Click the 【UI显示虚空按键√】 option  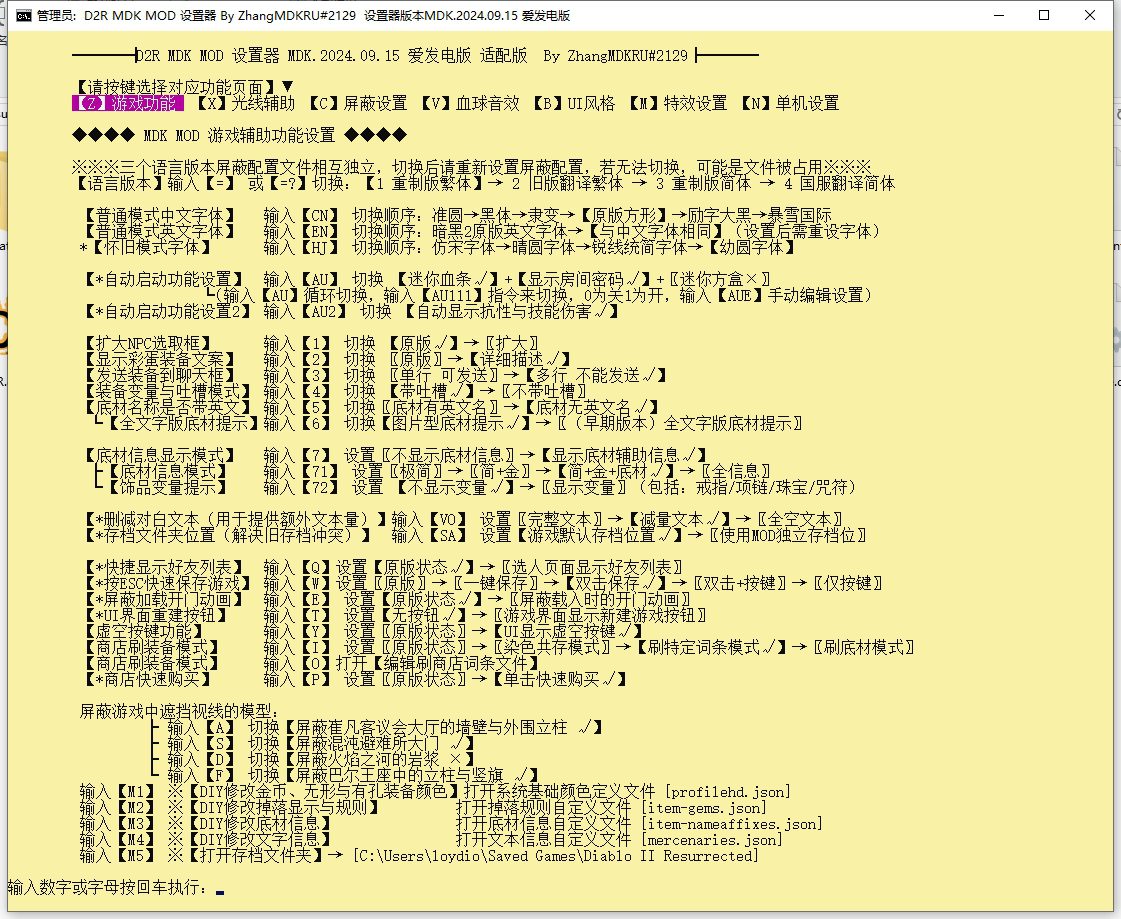tap(568, 631)
